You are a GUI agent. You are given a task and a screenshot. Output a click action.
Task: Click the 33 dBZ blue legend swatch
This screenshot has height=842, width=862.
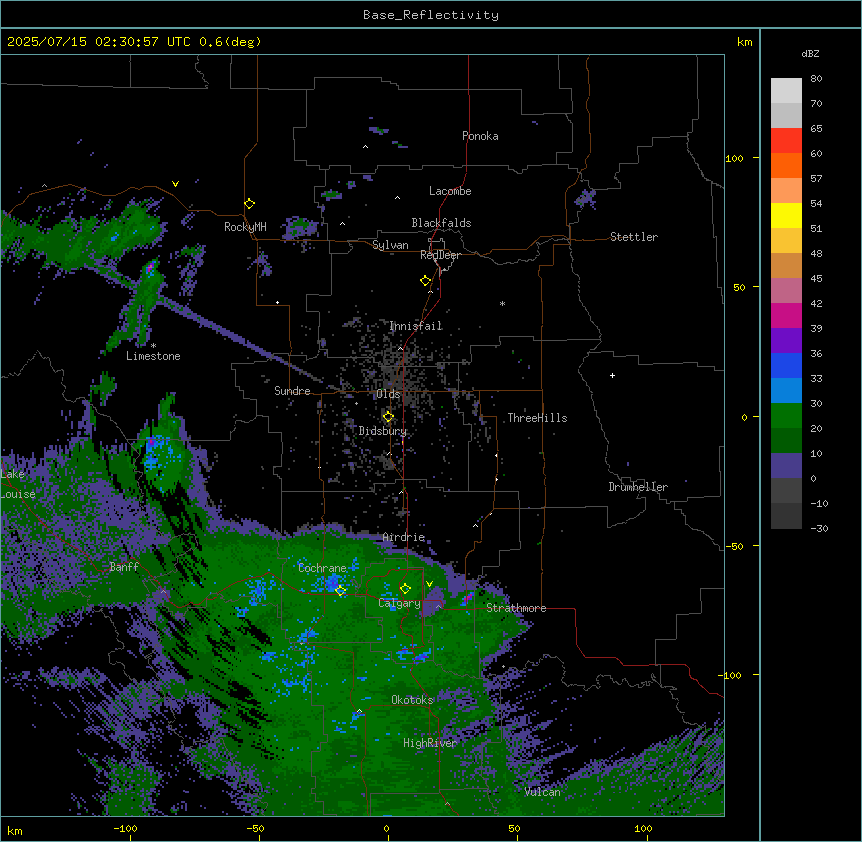786,365
